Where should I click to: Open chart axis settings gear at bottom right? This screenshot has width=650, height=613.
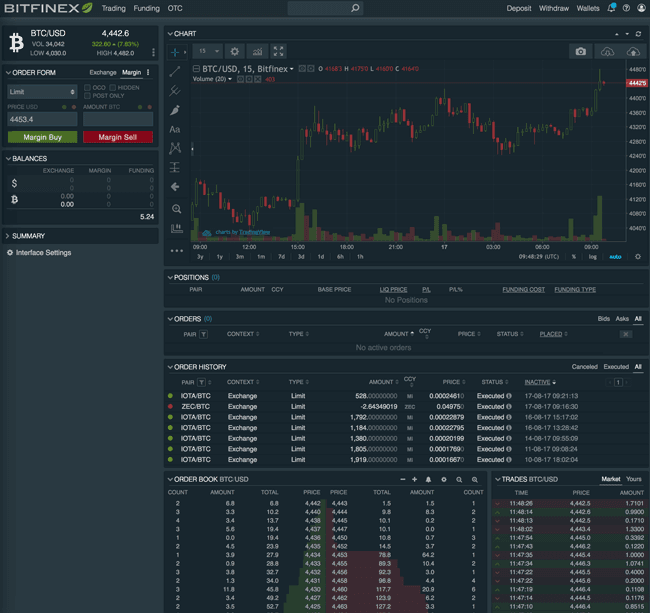click(638, 257)
